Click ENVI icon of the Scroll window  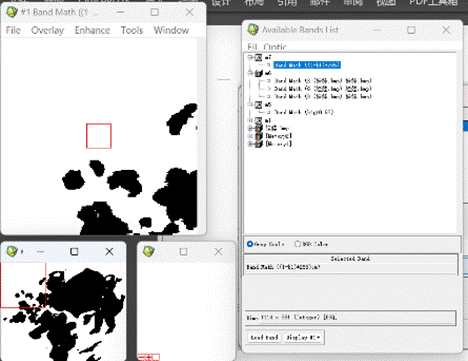click(x=12, y=251)
